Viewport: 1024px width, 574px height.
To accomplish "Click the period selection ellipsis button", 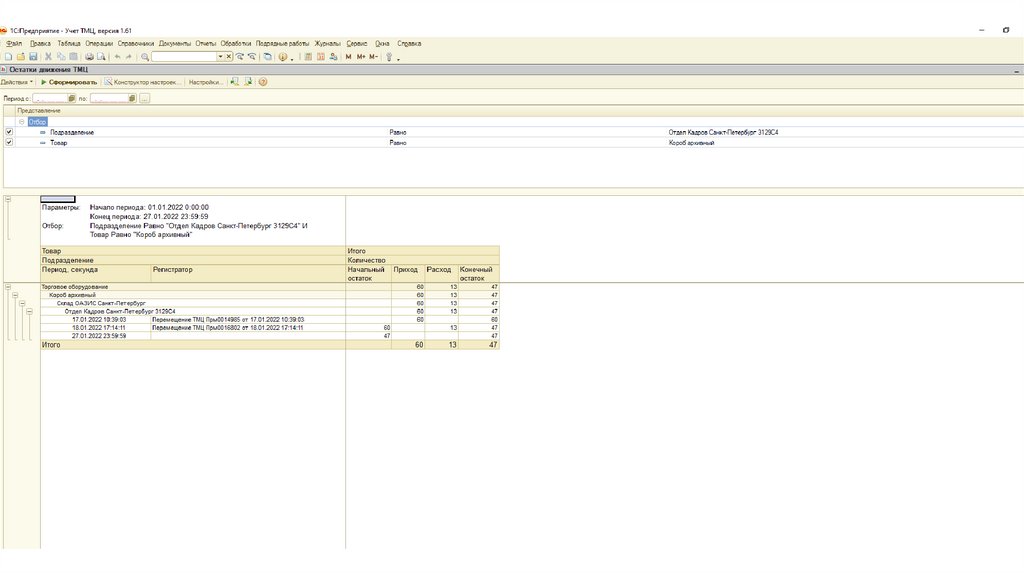I will point(144,99).
